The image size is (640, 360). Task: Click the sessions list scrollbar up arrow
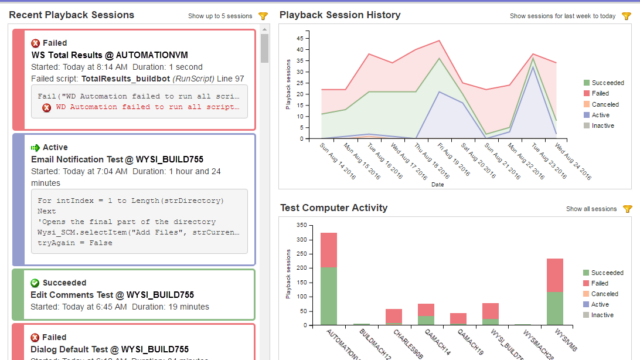264,30
